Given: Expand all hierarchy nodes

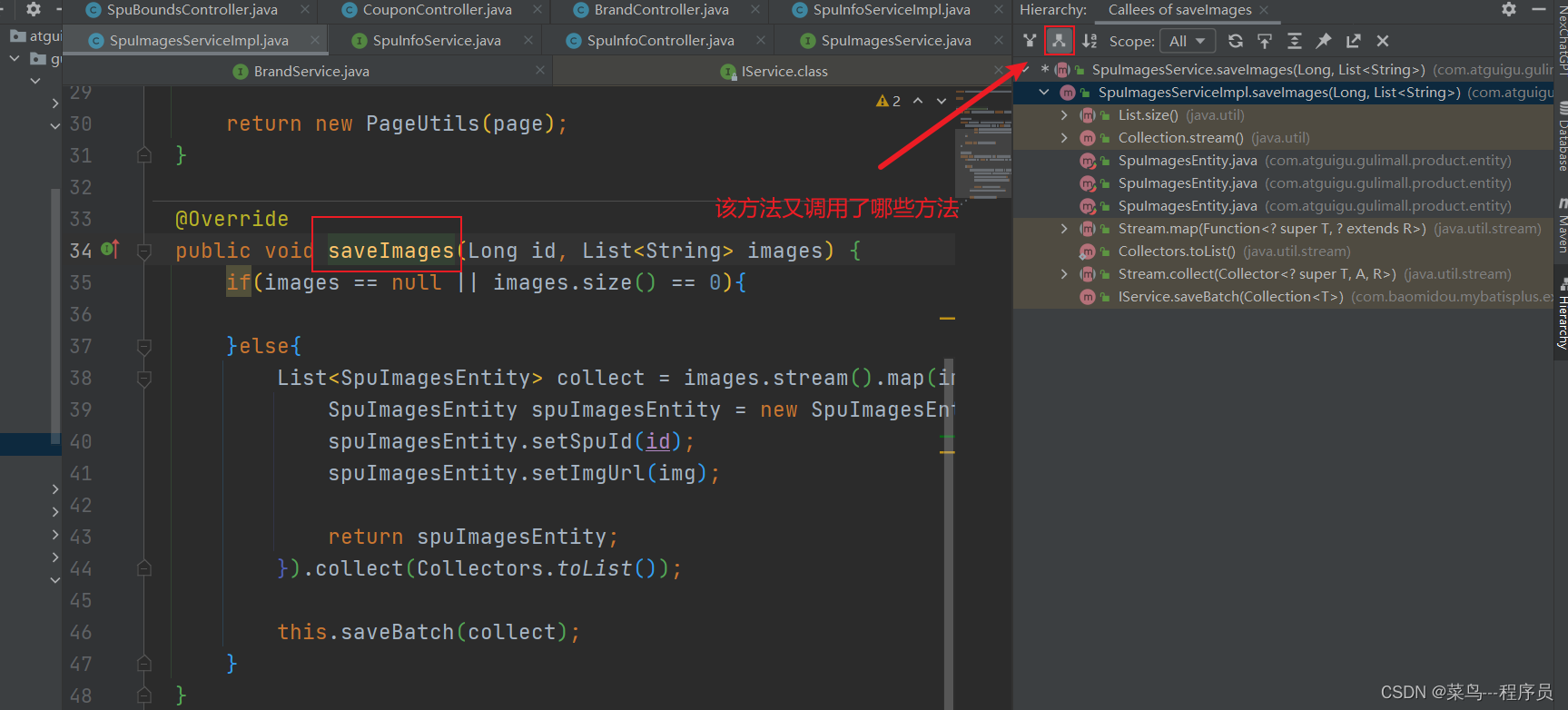Looking at the screenshot, I should pyautogui.click(x=1295, y=41).
